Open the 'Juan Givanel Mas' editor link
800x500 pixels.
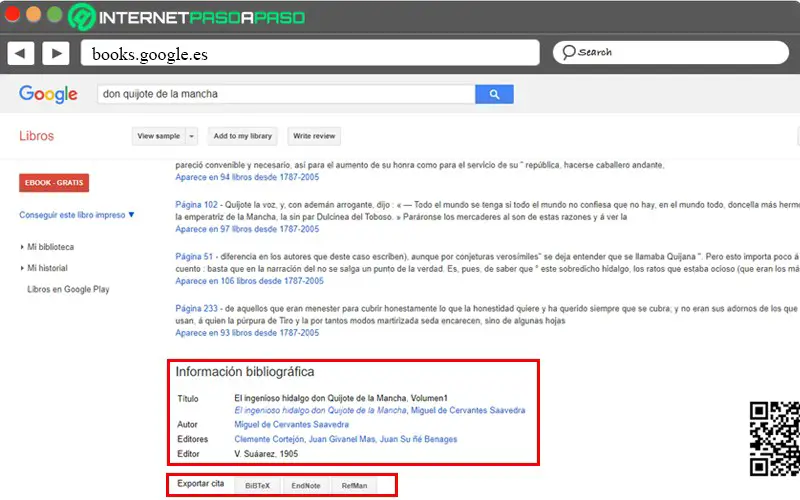(x=342, y=439)
